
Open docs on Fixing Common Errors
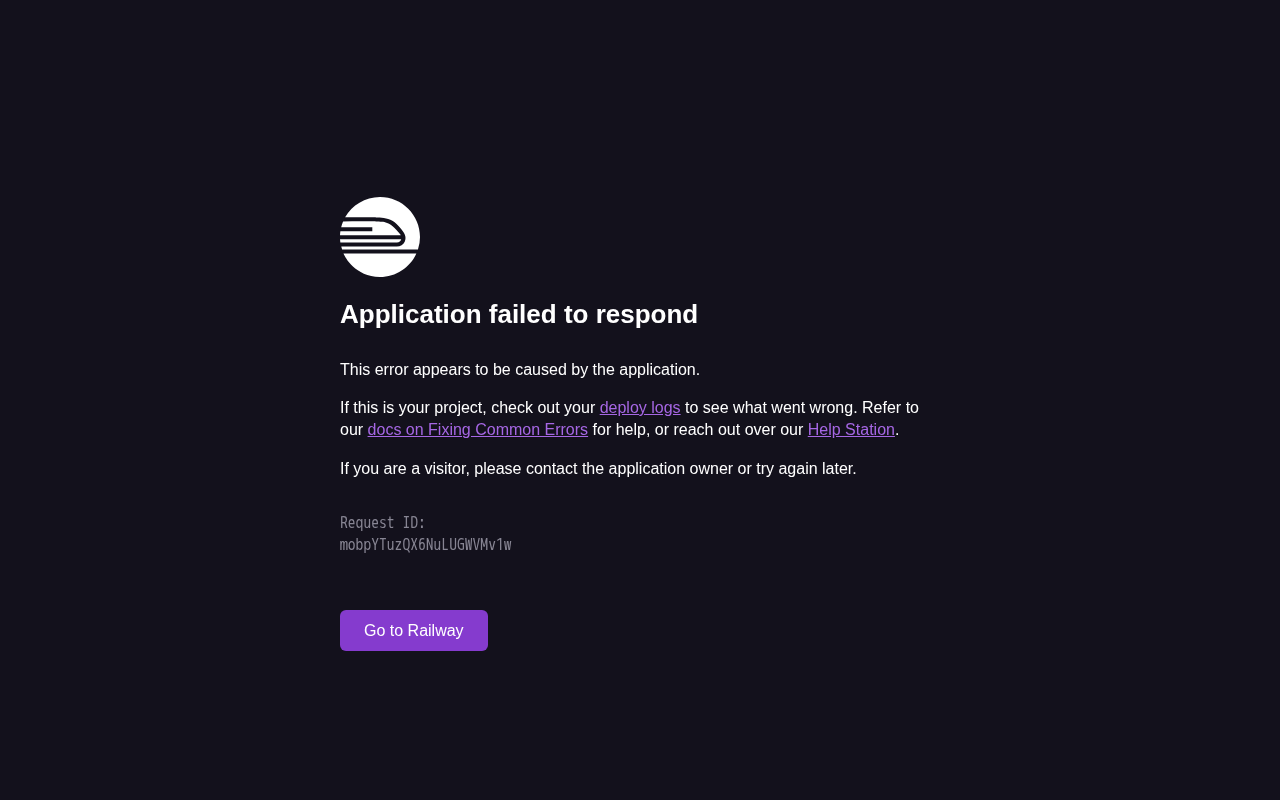(477, 430)
